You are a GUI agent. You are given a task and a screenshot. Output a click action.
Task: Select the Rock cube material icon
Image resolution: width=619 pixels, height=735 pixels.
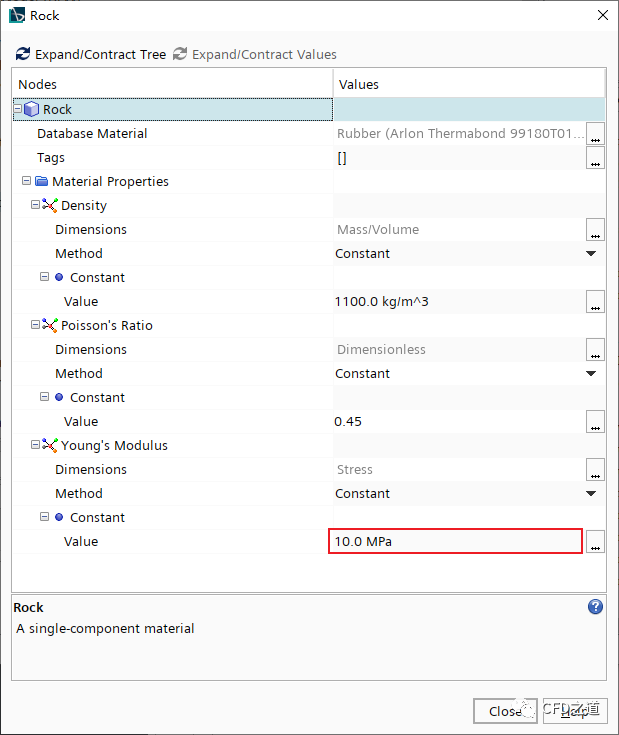pos(31,109)
